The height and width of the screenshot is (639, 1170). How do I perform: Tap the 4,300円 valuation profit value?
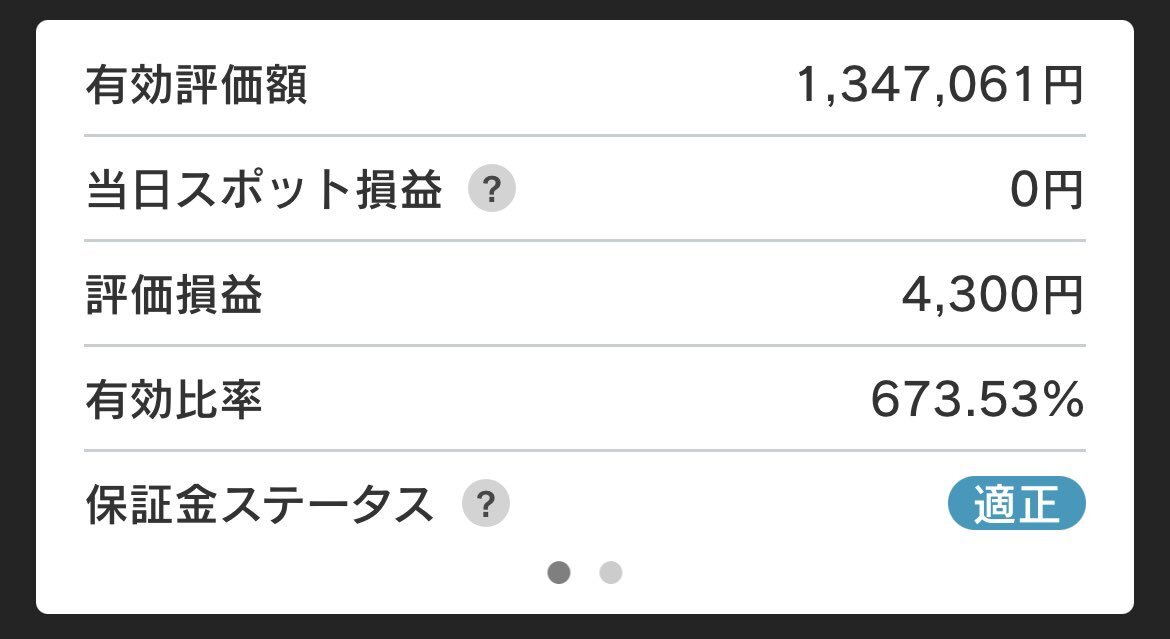992,295
